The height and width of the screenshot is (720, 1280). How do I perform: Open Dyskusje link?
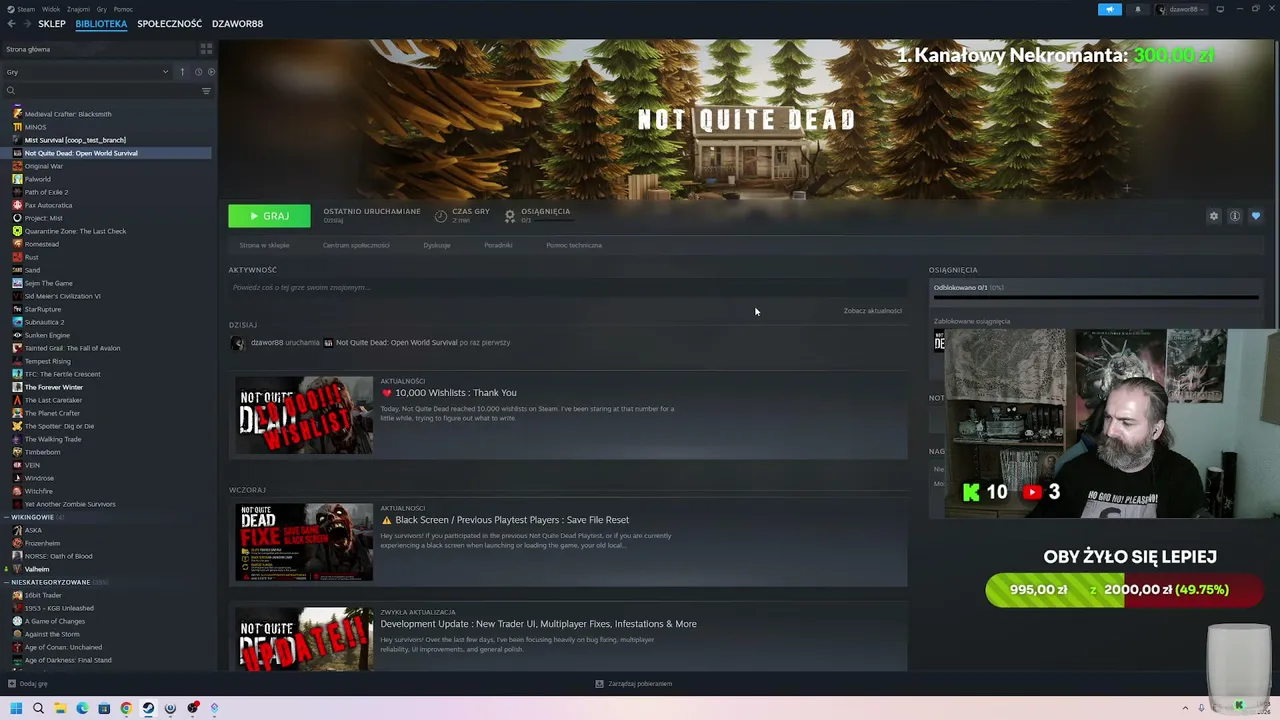[x=437, y=245]
